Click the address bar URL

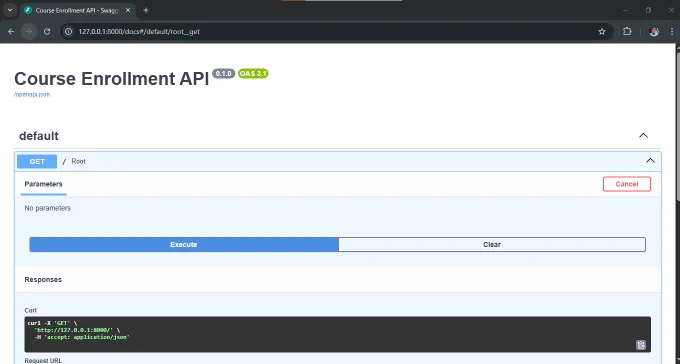(x=139, y=32)
